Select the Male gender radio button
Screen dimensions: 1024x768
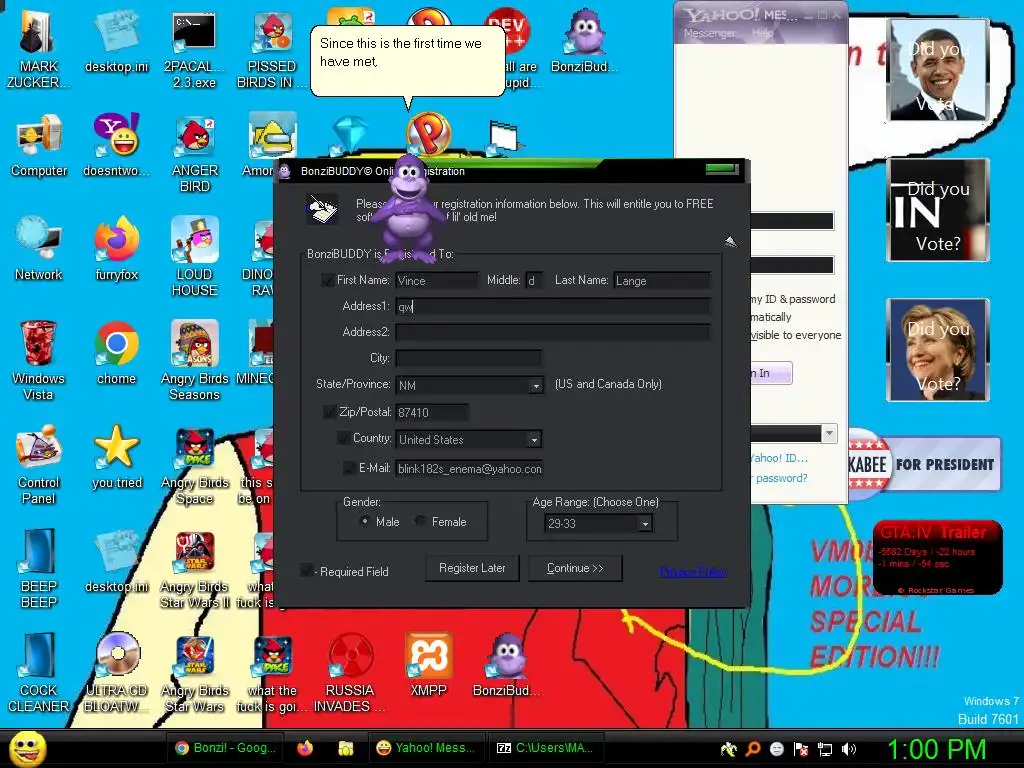pyautogui.click(x=364, y=521)
